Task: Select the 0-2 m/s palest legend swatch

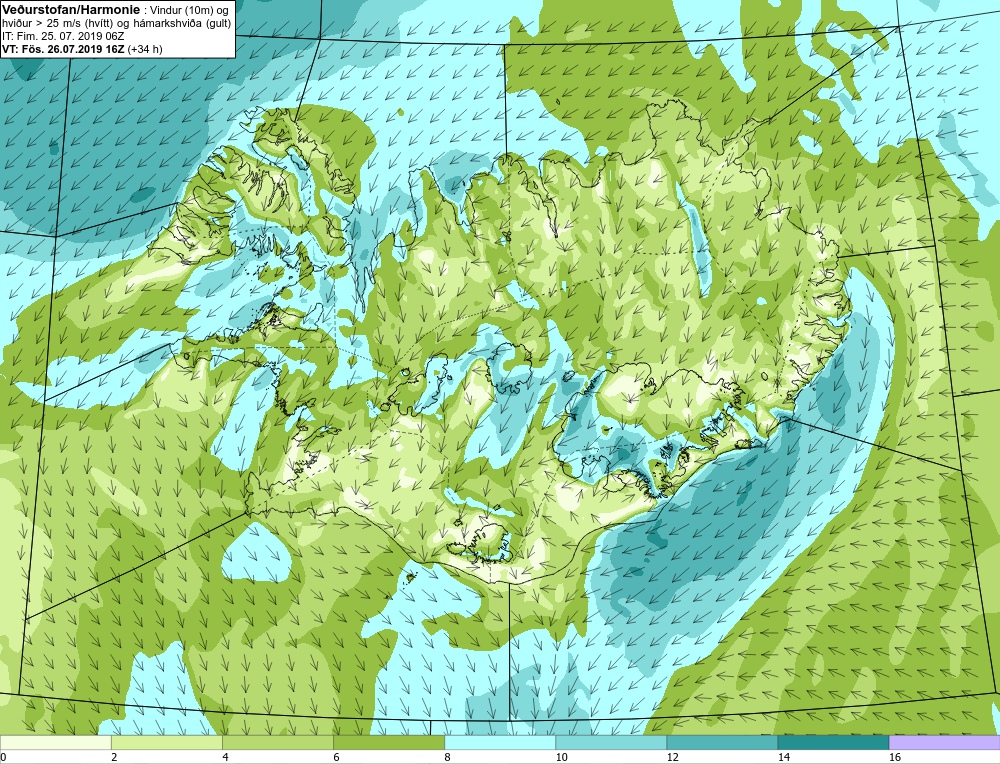Action: click(55, 742)
